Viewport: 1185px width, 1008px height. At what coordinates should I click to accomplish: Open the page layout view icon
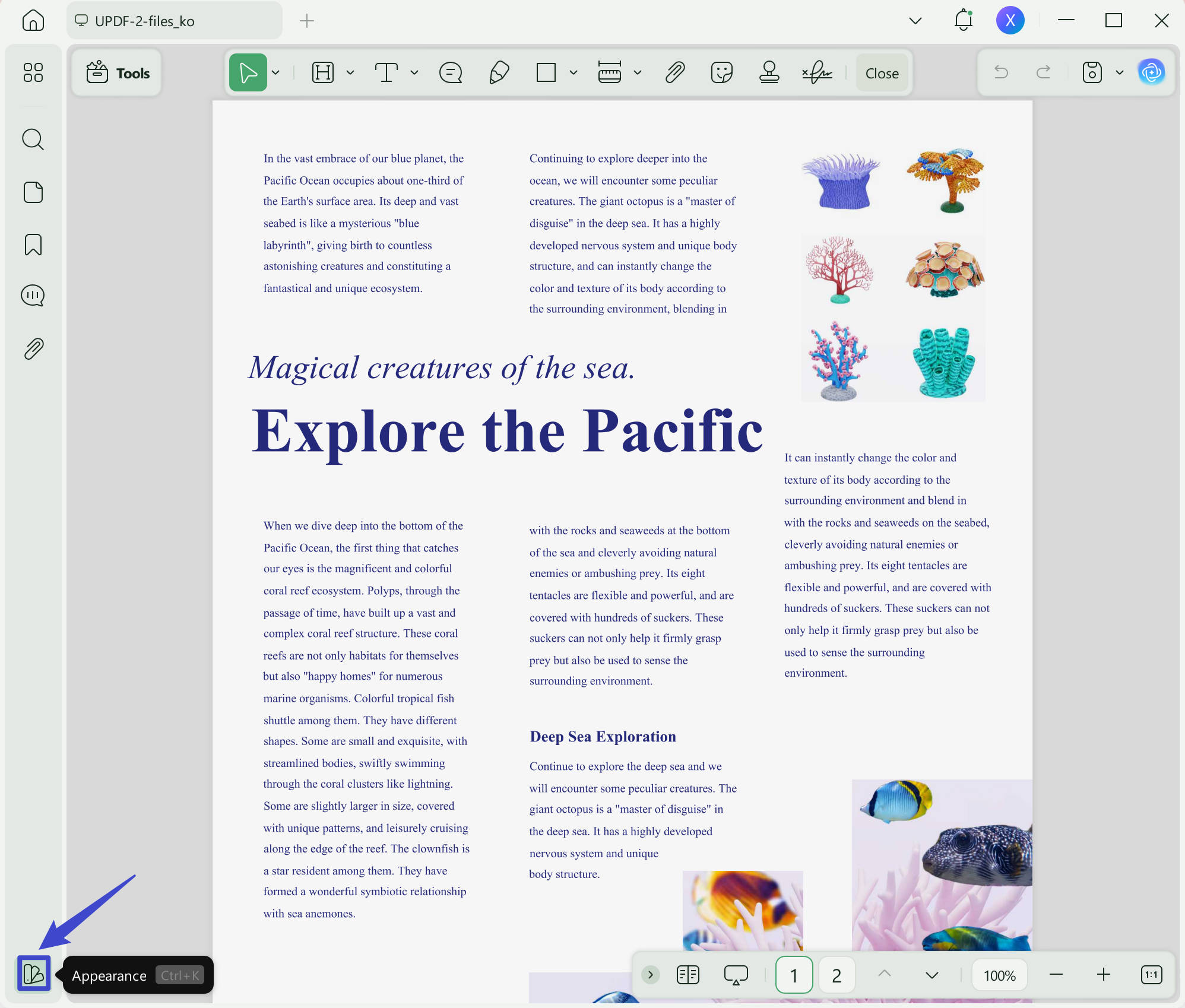pos(688,975)
